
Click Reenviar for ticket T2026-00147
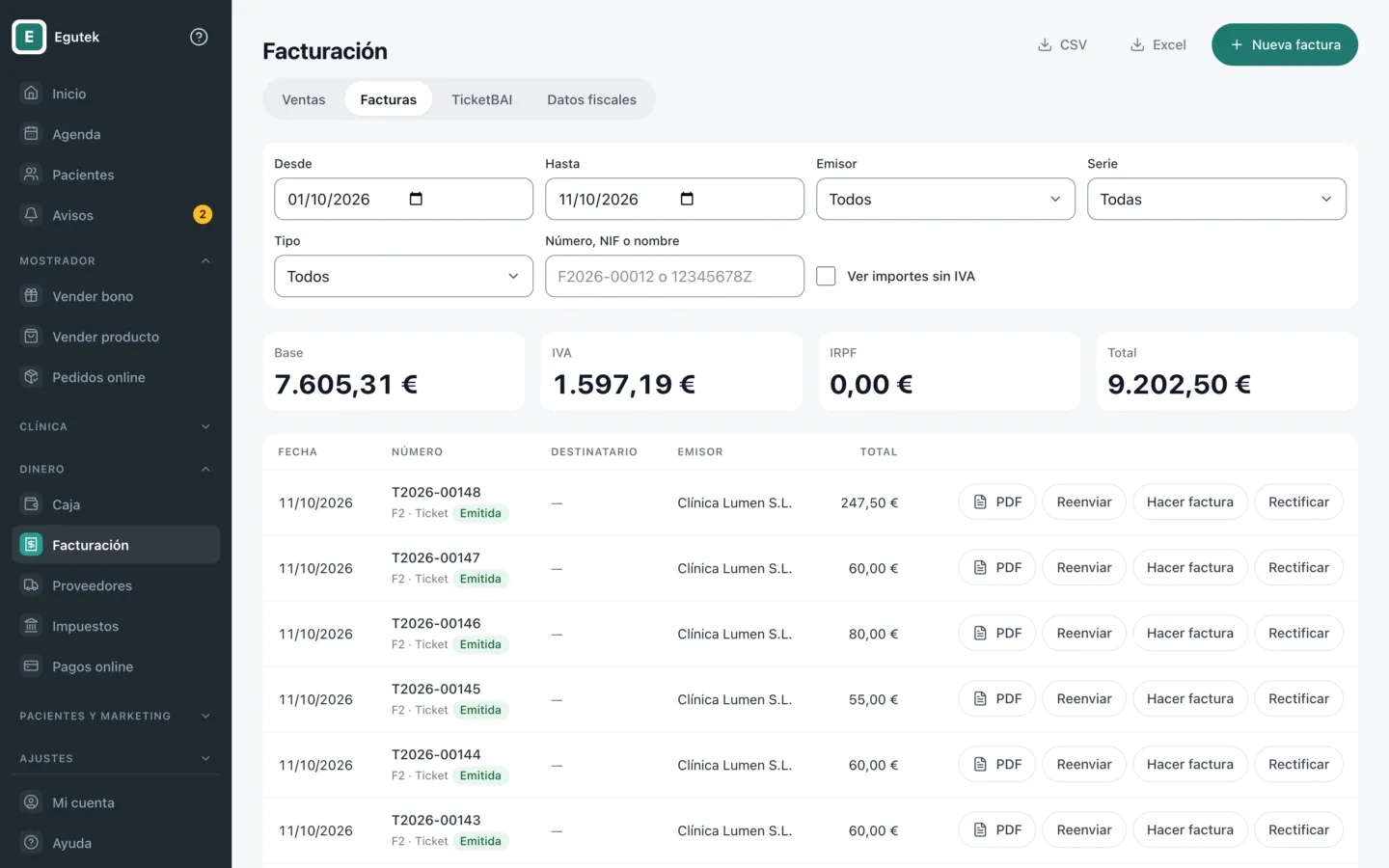click(x=1084, y=567)
